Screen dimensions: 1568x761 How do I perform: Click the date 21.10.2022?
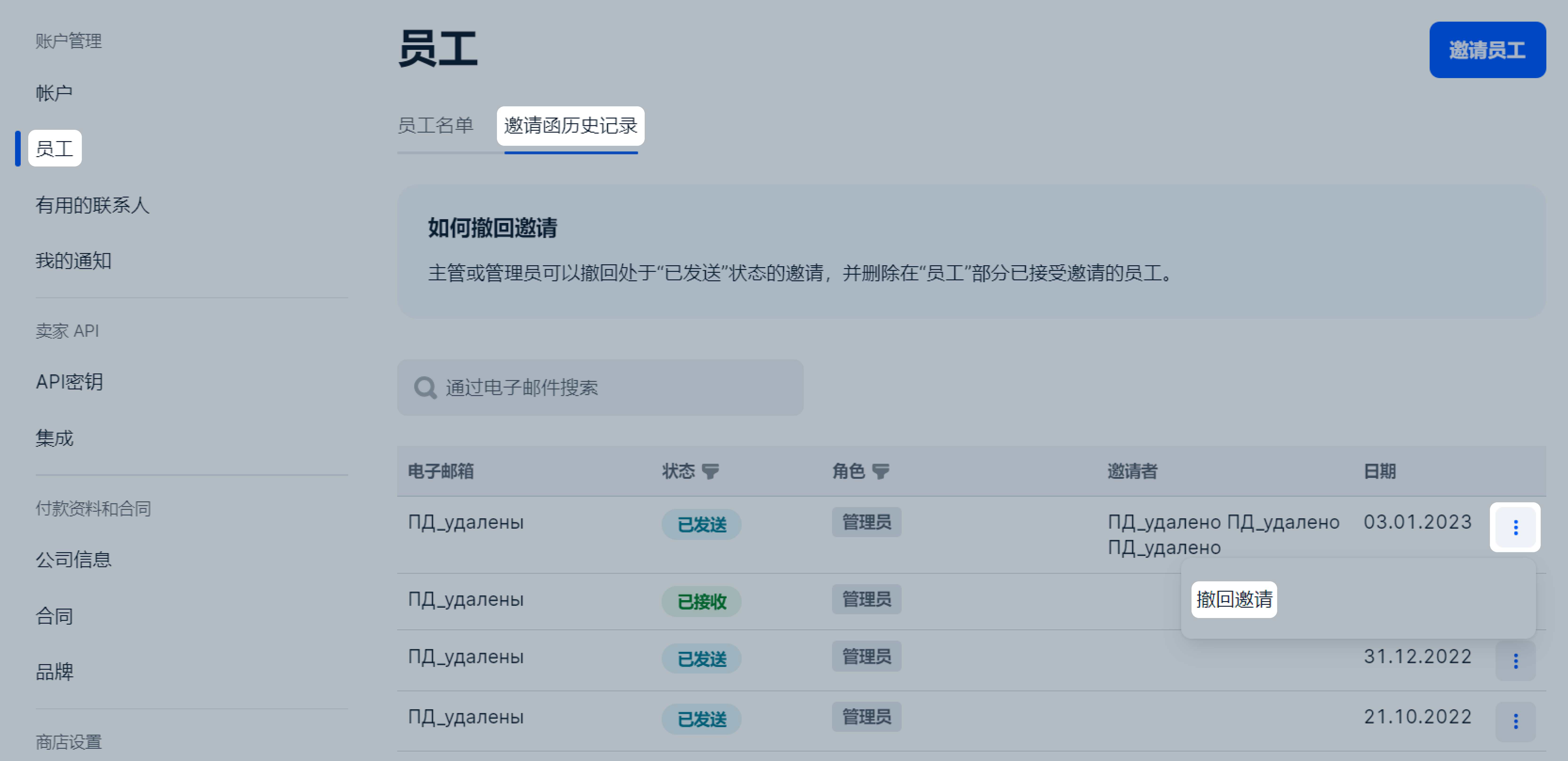pyautogui.click(x=1418, y=717)
